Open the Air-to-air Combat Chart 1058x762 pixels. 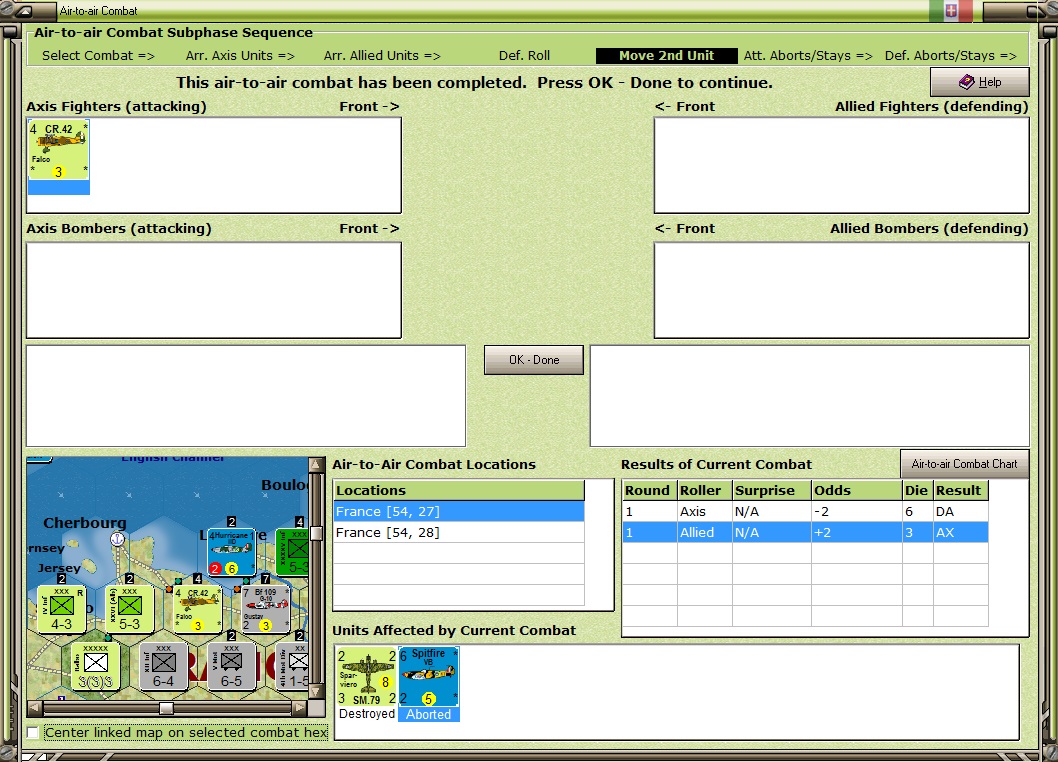(964, 464)
